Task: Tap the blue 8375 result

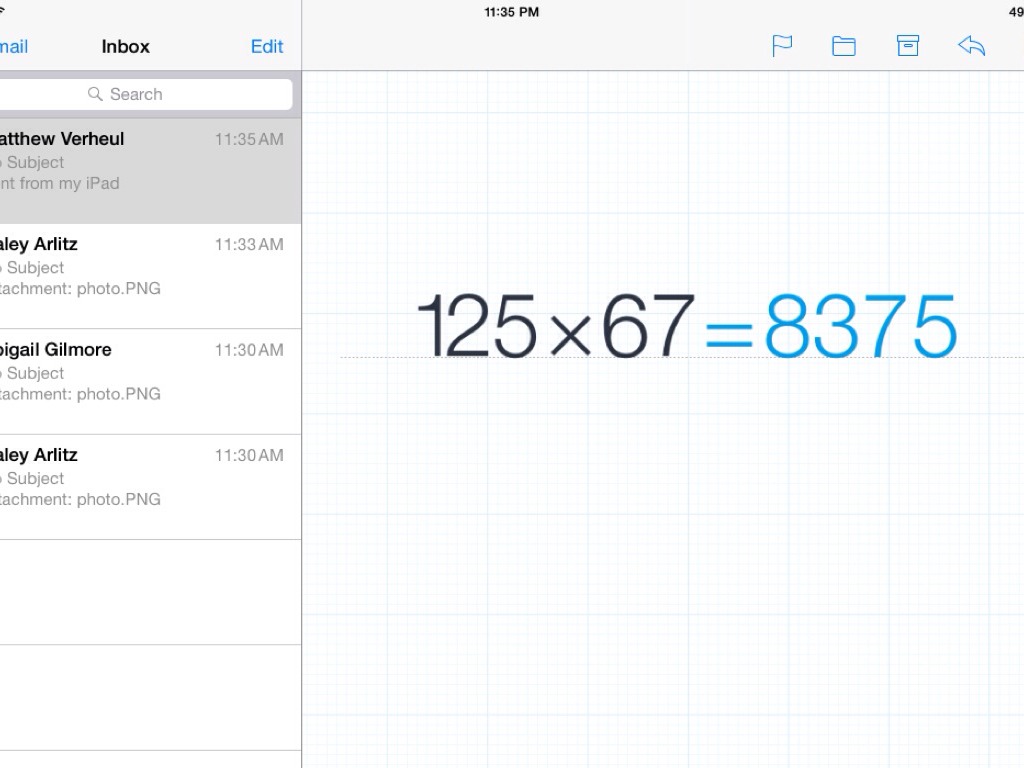Action: [x=860, y=326]
